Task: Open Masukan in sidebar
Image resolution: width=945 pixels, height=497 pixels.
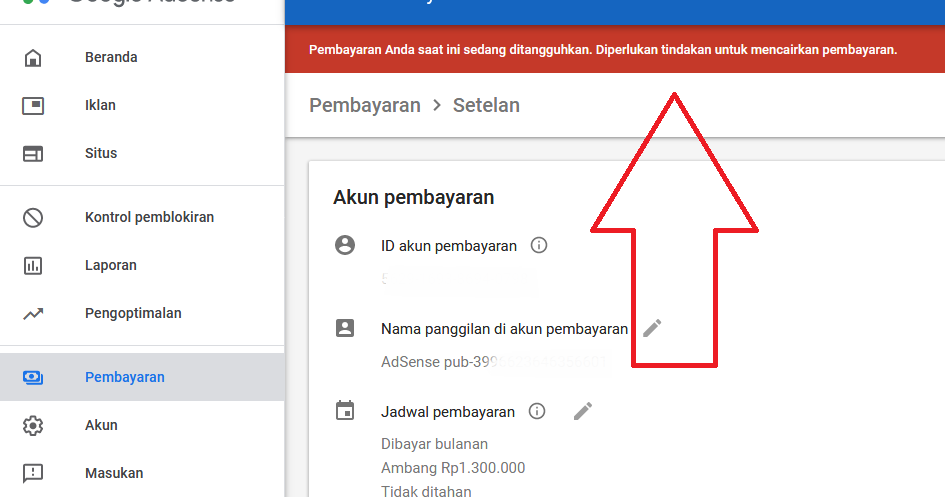Action: tap(142, 474)
